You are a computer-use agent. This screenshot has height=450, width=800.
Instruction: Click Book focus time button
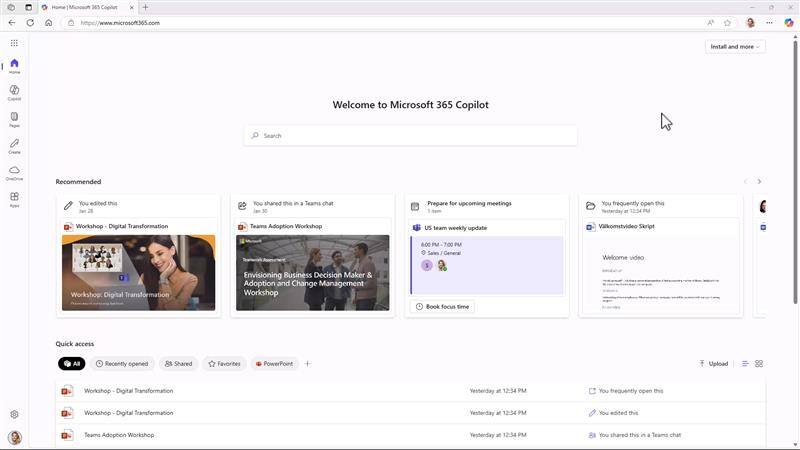point(442,306)
